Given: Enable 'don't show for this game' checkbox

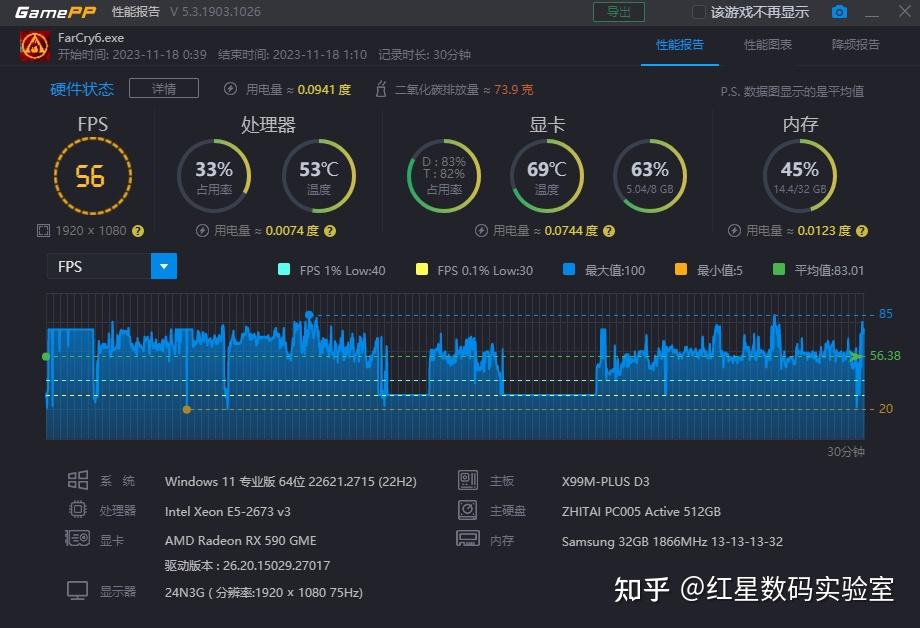Looking at the screenshot, I should click(699, 12).
